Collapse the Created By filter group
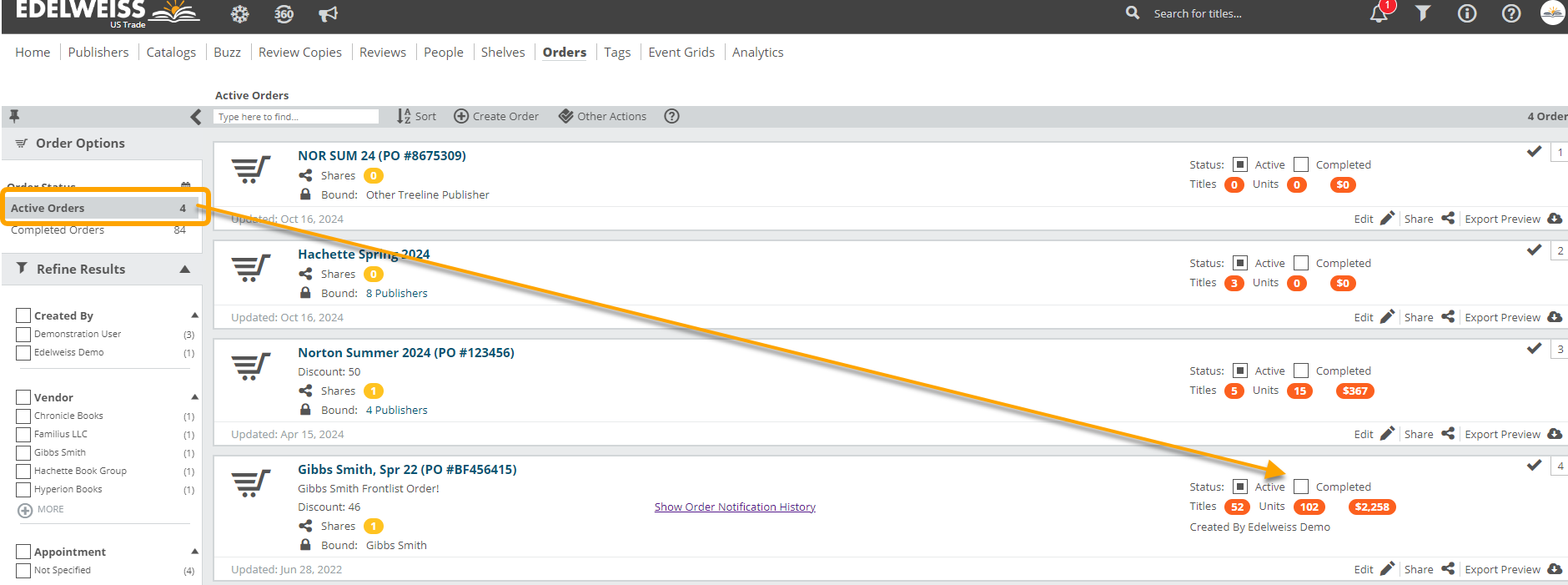Image resolution: width=1568 pixels, height=585 pixels. click(x=194, y=315)
